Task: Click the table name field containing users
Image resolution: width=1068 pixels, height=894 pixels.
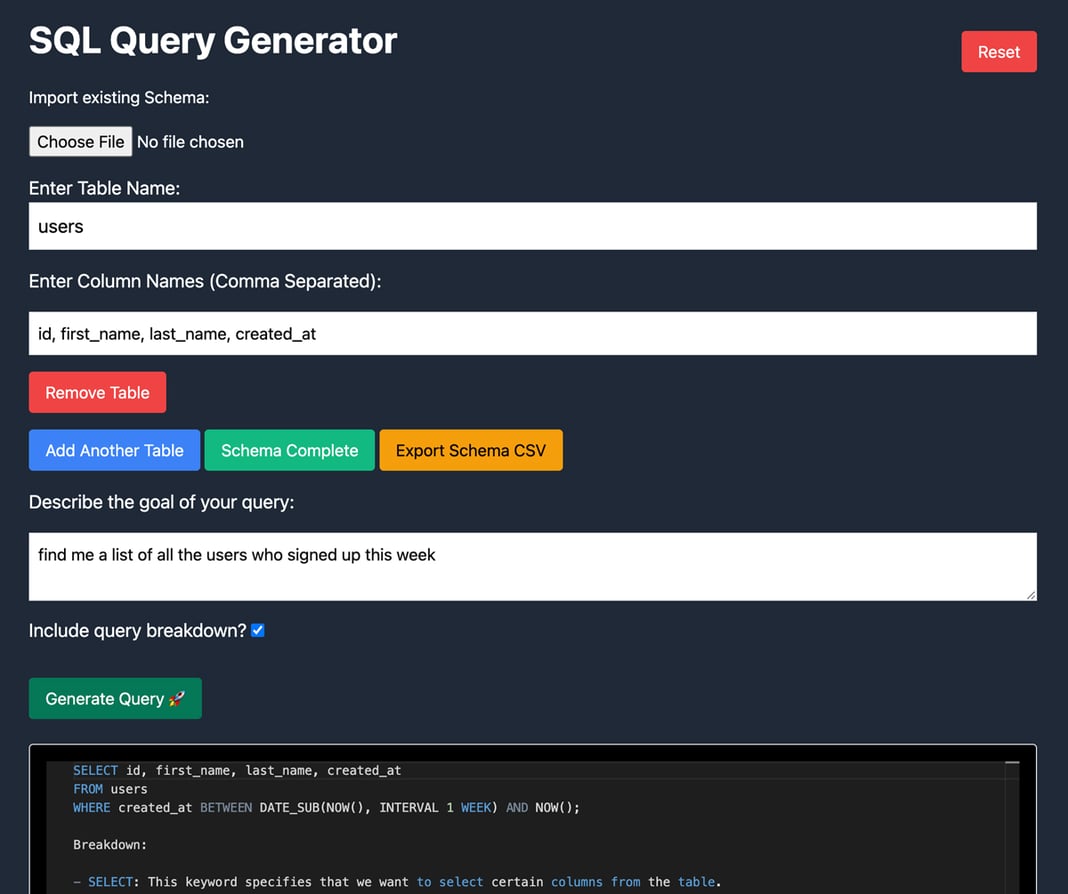Action: point(532,226)
